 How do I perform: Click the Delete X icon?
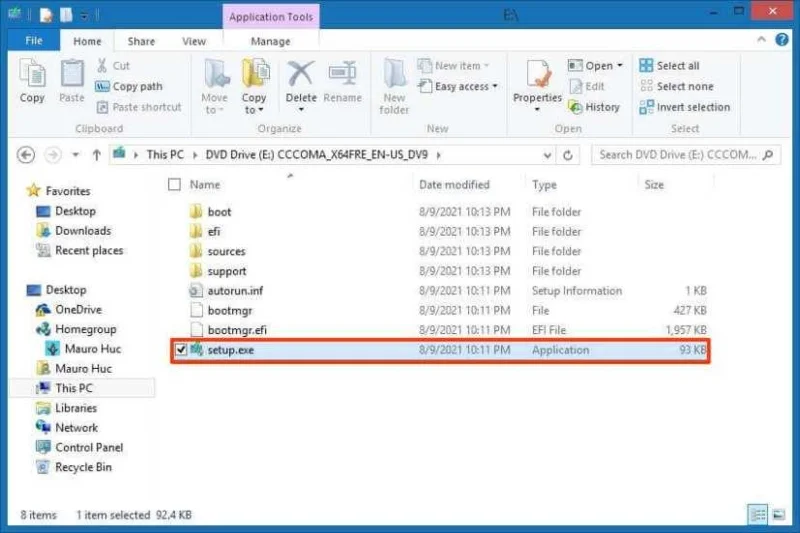point(301,74)
